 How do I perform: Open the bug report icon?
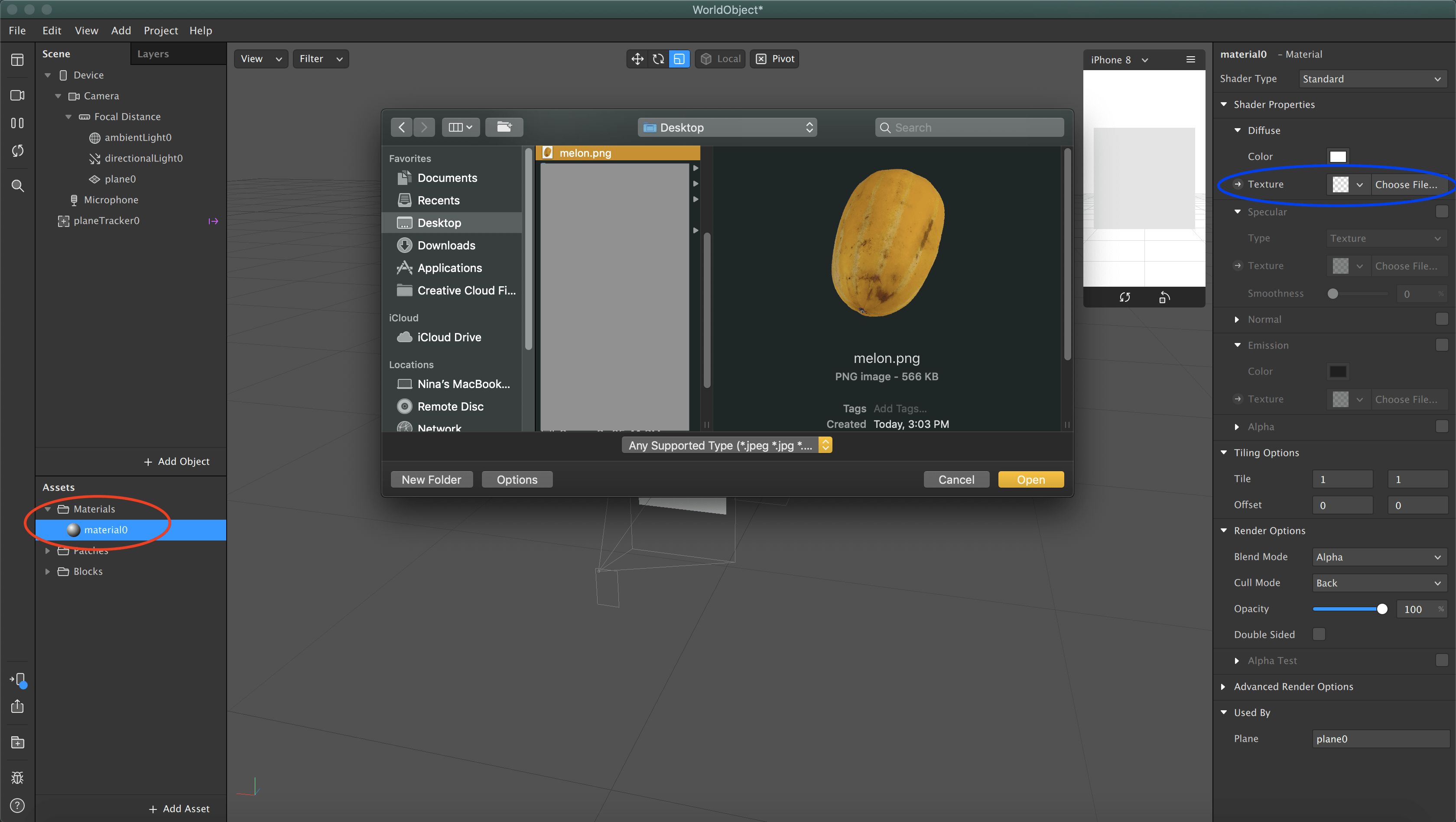coord(17,777)
